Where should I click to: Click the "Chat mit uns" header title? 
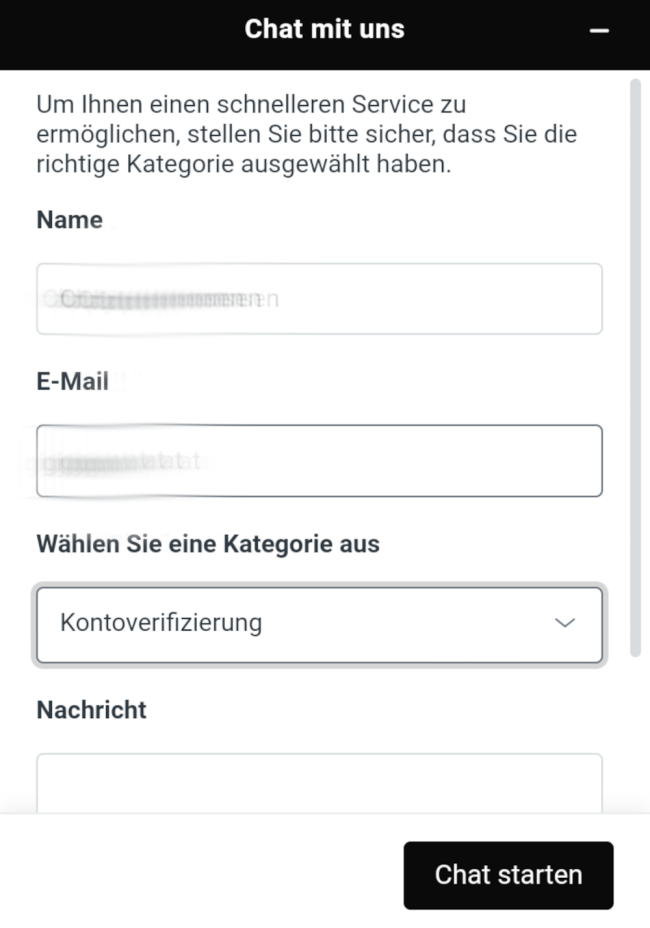click(324, 29)
